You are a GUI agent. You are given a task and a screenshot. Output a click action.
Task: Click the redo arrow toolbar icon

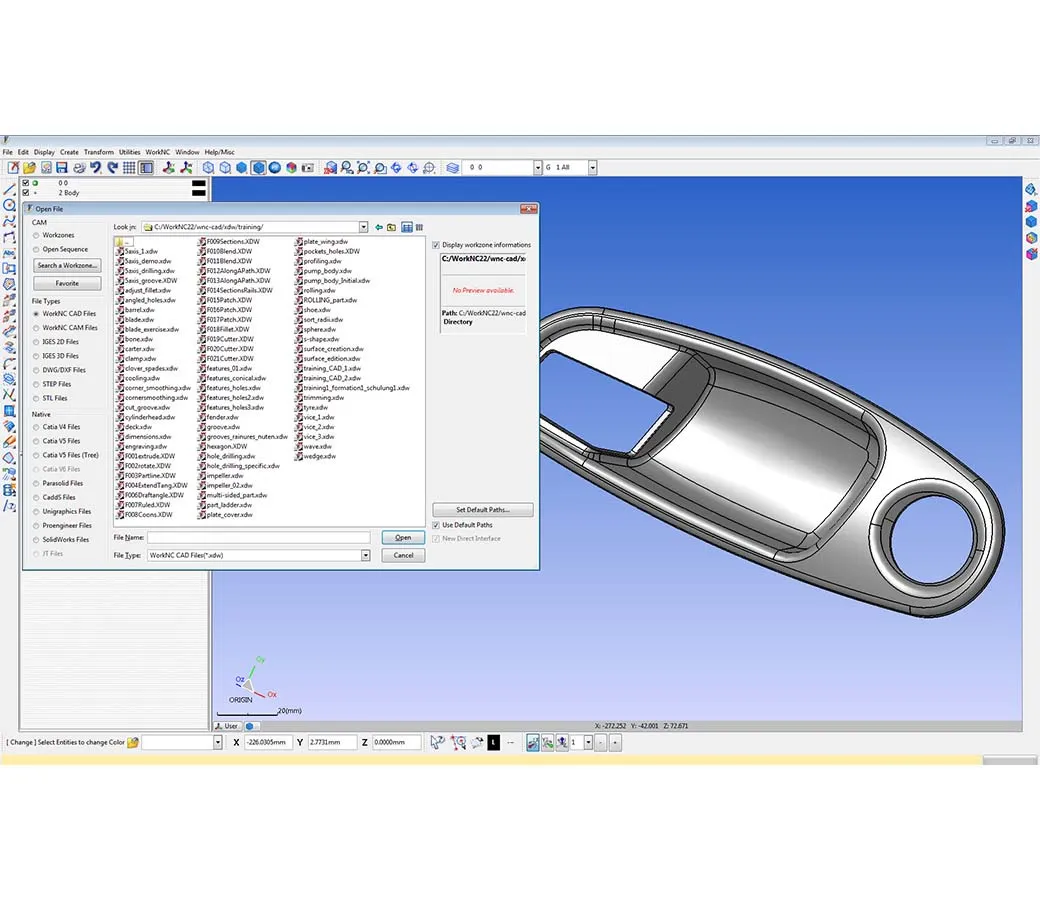tap(113, 168)
